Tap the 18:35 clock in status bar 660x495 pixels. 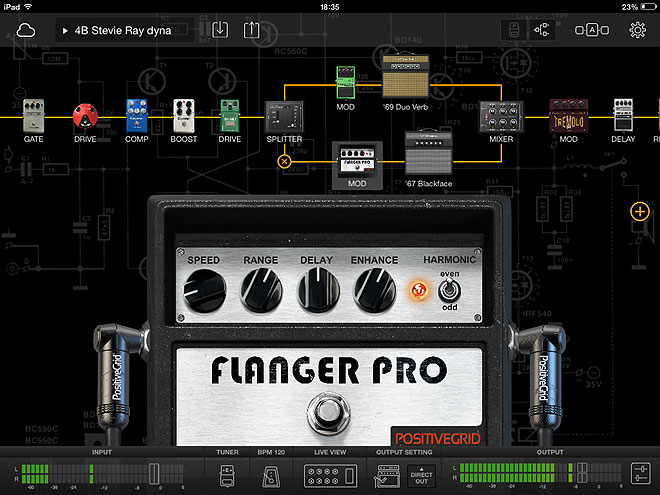click(x=330, y=7)
